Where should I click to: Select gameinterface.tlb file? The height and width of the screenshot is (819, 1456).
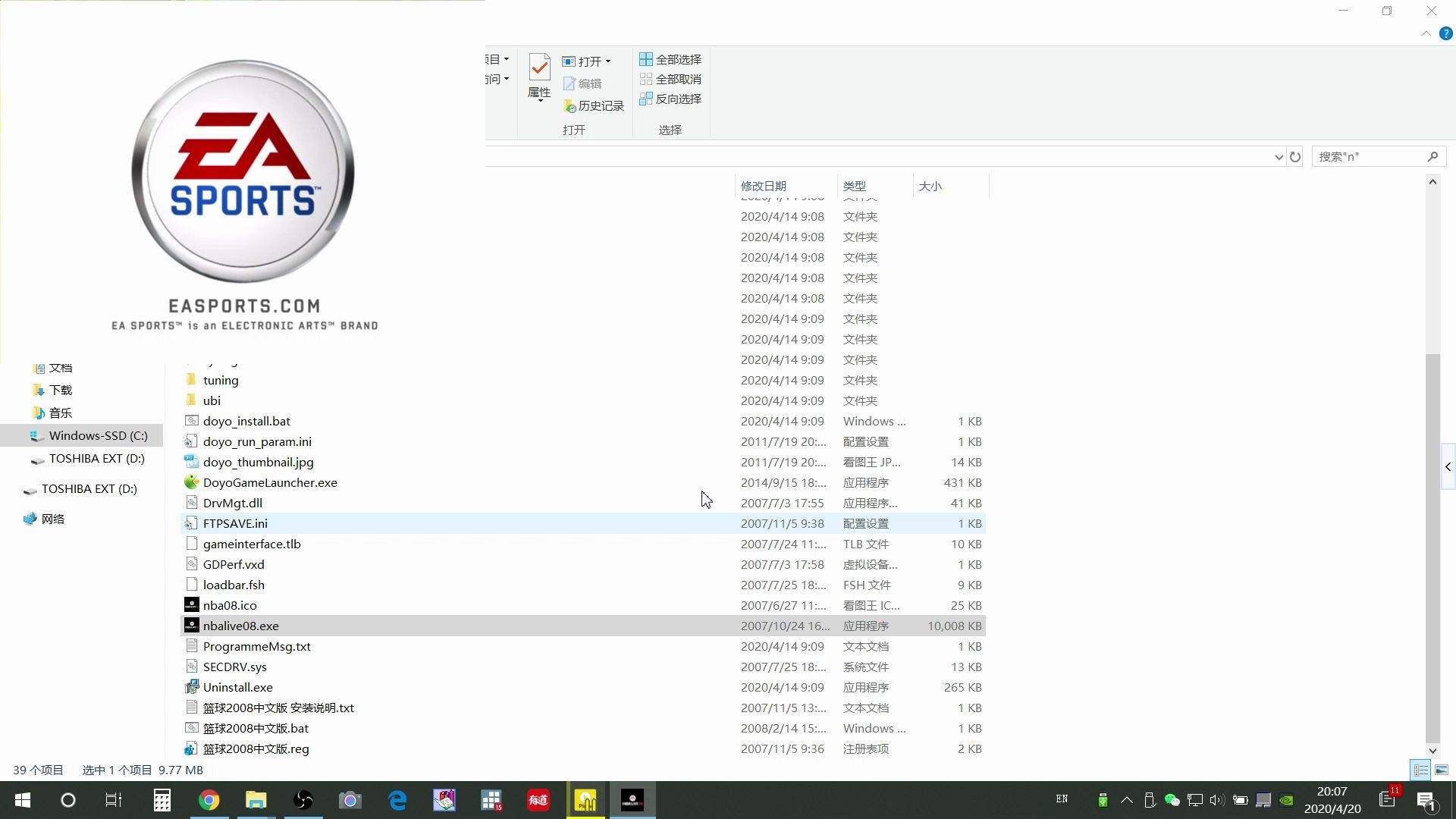click(585, 544)
